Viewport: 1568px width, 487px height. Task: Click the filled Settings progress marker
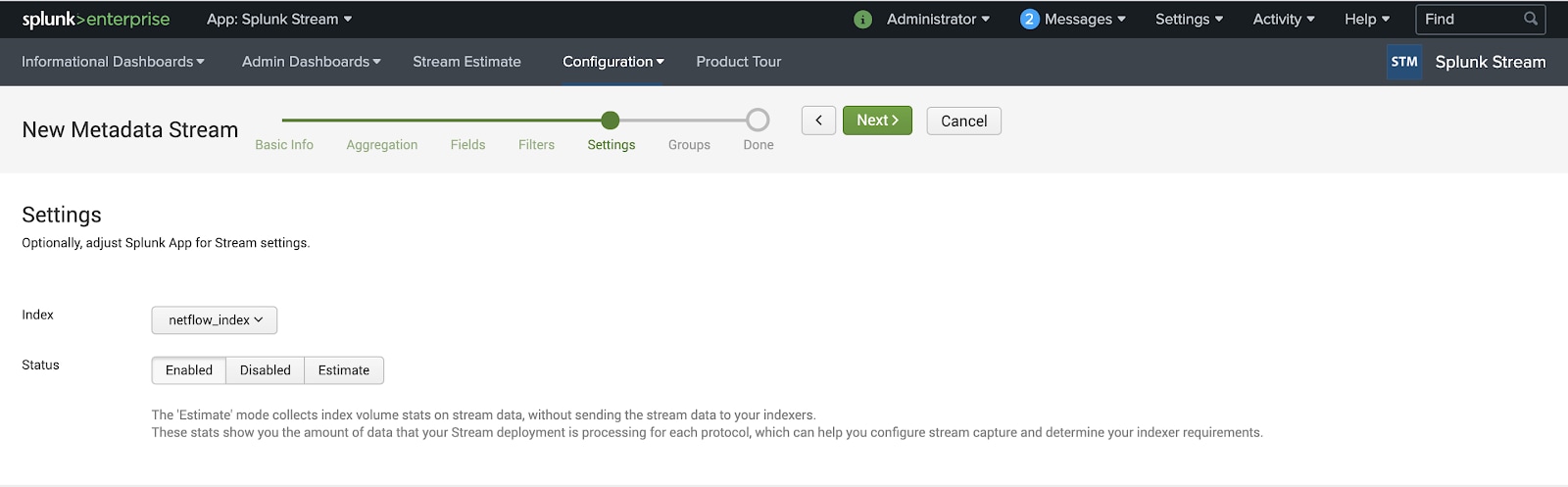click(x=611, y=121)
